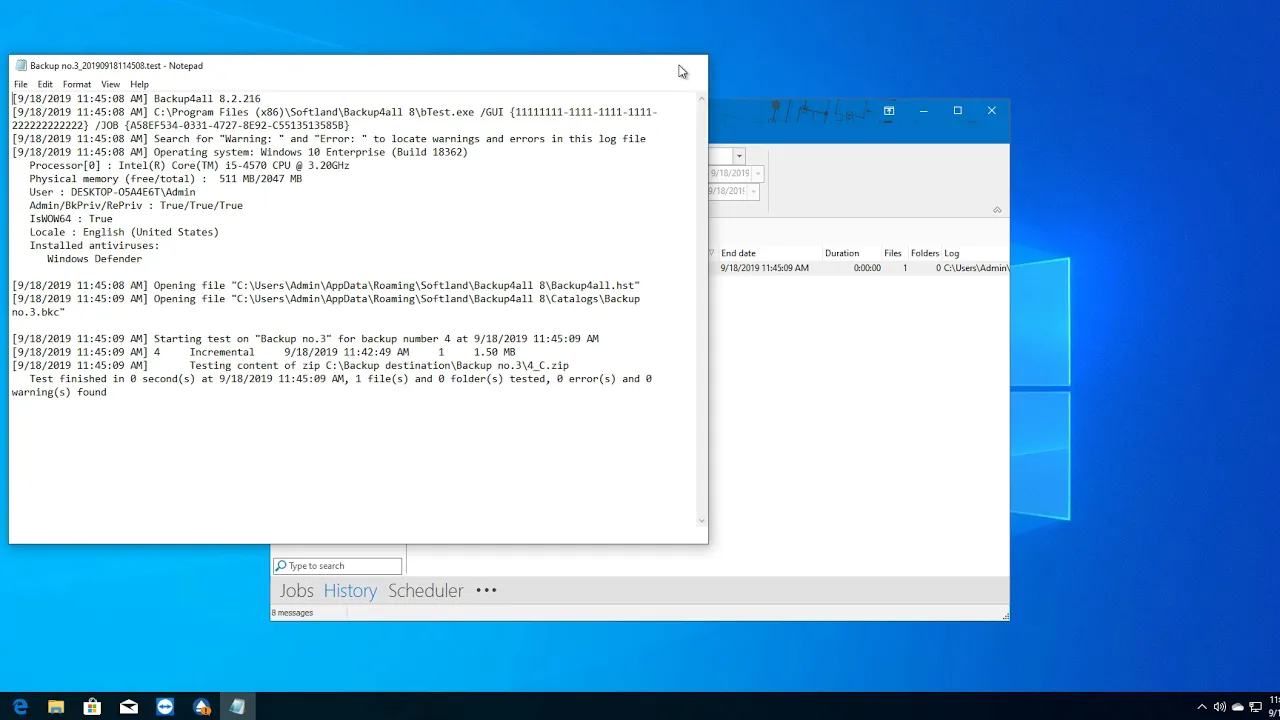Viewport: 1280px width, 720px height.
Task: Switch to the Jobs tab in Backup4all
Action: [x=296, y=590]
